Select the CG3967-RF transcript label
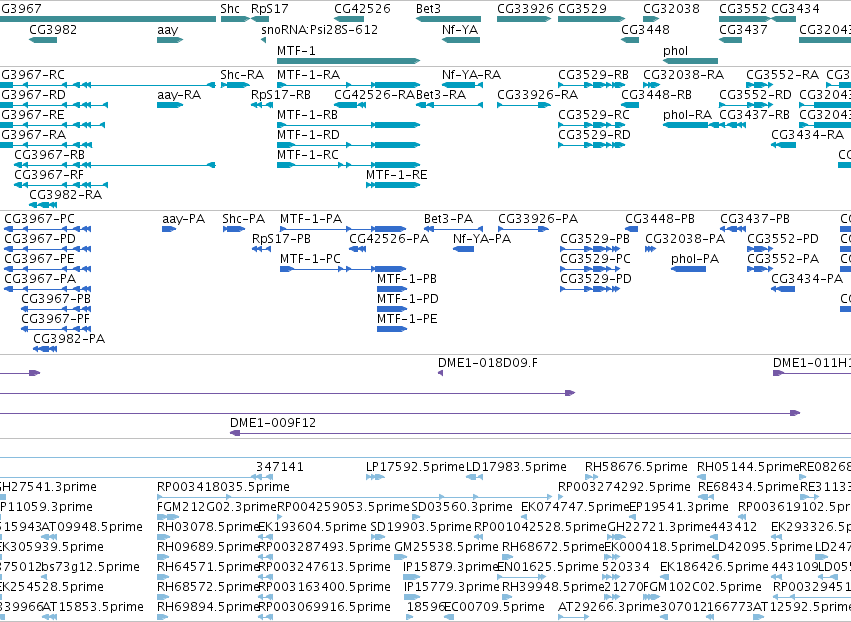Viewport: 851px width, 622px height. point(49,175)
